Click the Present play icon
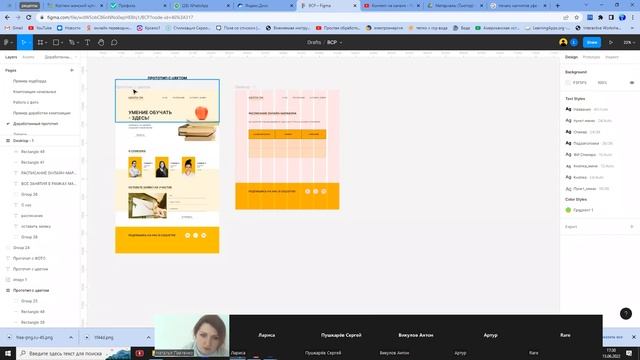 [611, 42]
